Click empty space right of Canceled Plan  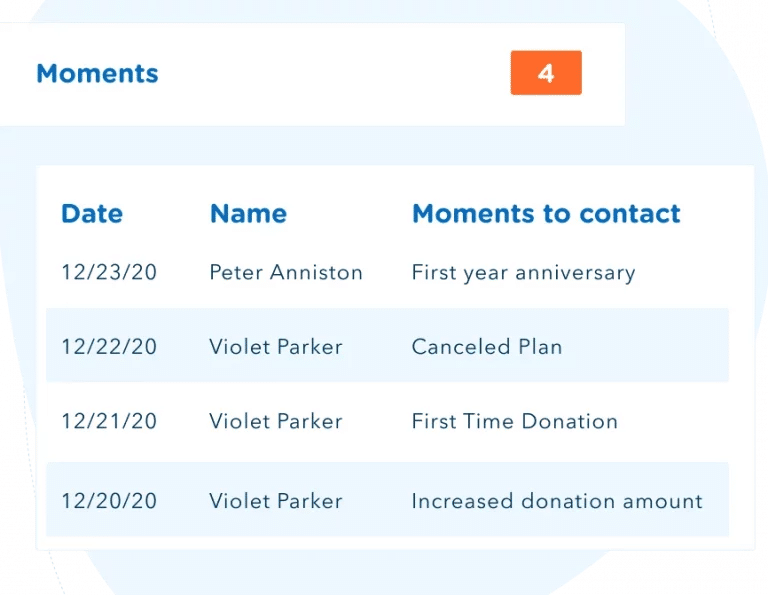click(650, 347)
